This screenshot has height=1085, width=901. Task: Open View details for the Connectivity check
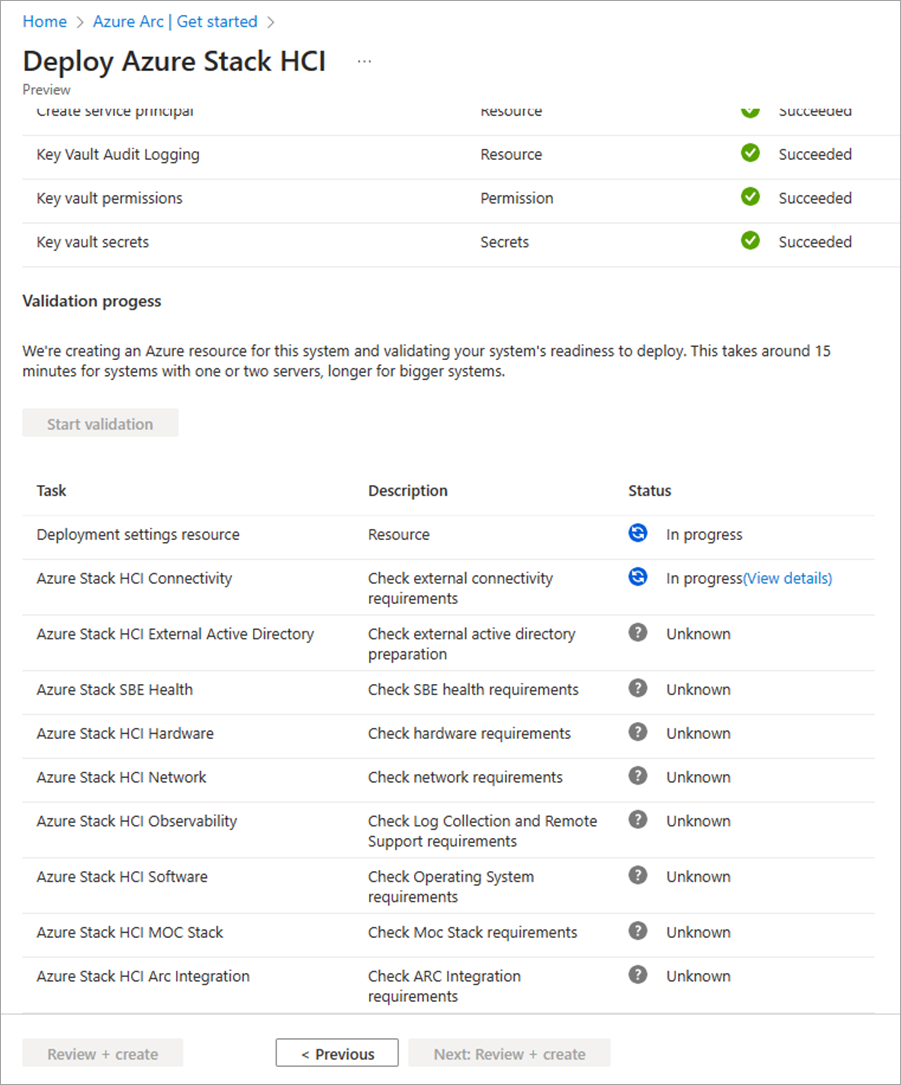[788, 578]
